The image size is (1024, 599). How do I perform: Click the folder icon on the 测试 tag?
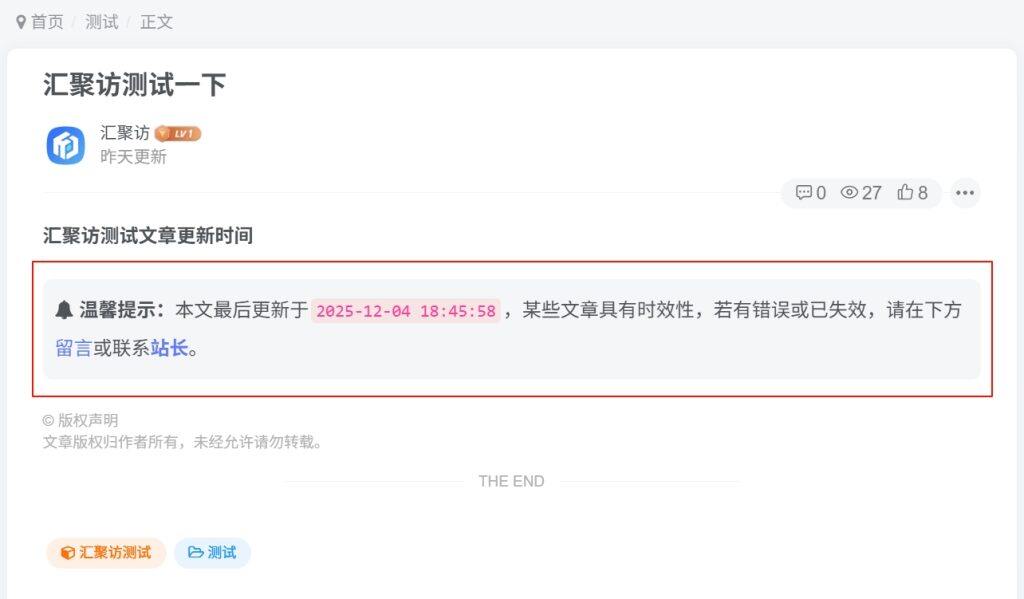(x=194, y=552)
